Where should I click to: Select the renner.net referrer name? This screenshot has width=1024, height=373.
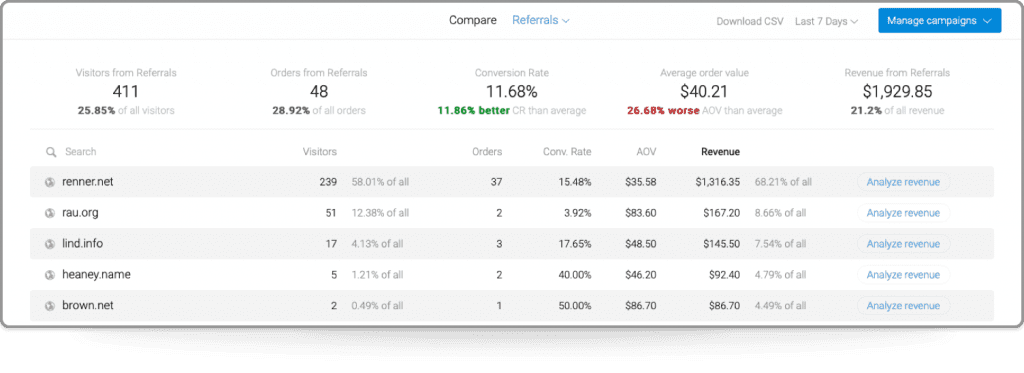(x=88, y=182)
